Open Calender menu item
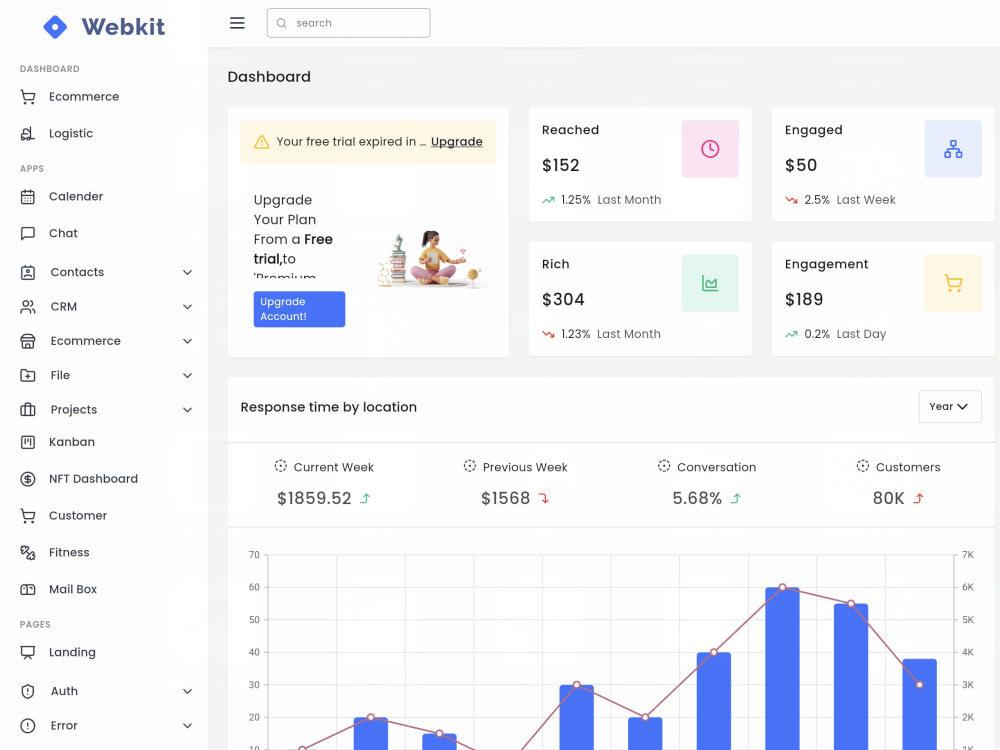 [76, 196]
